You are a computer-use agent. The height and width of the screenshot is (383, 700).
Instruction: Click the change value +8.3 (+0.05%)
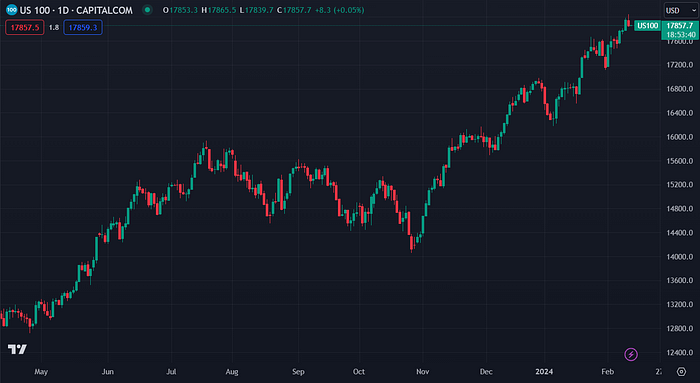(339, 10)
